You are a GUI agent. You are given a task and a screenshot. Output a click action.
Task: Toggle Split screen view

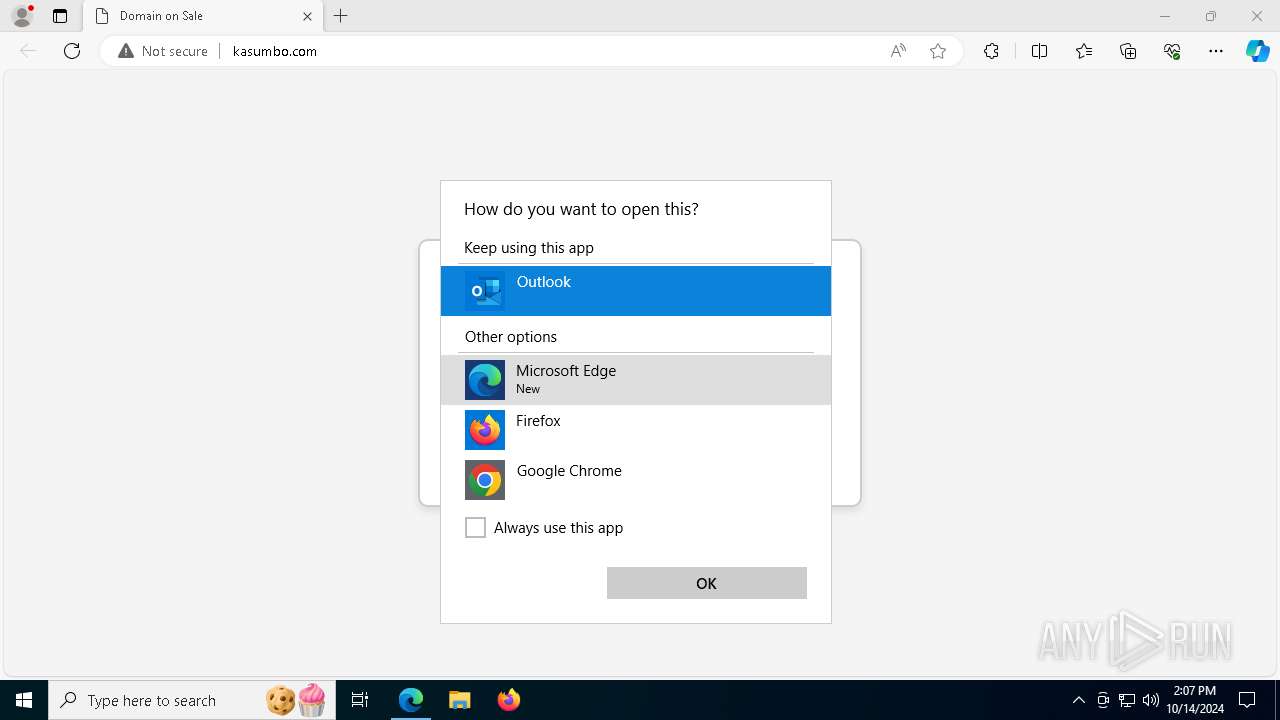[1039, 51]
